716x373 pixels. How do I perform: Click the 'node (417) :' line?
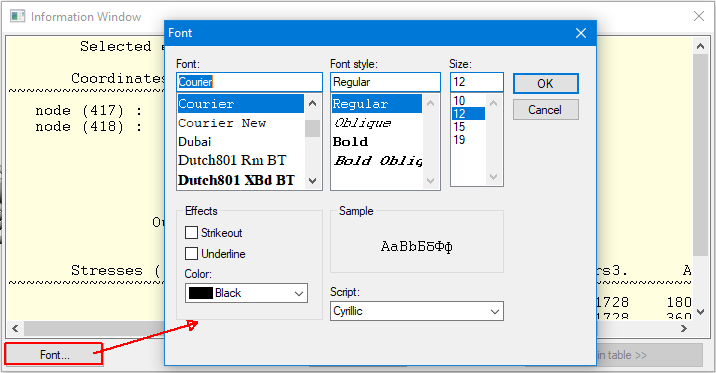click(x=89, y=110)
